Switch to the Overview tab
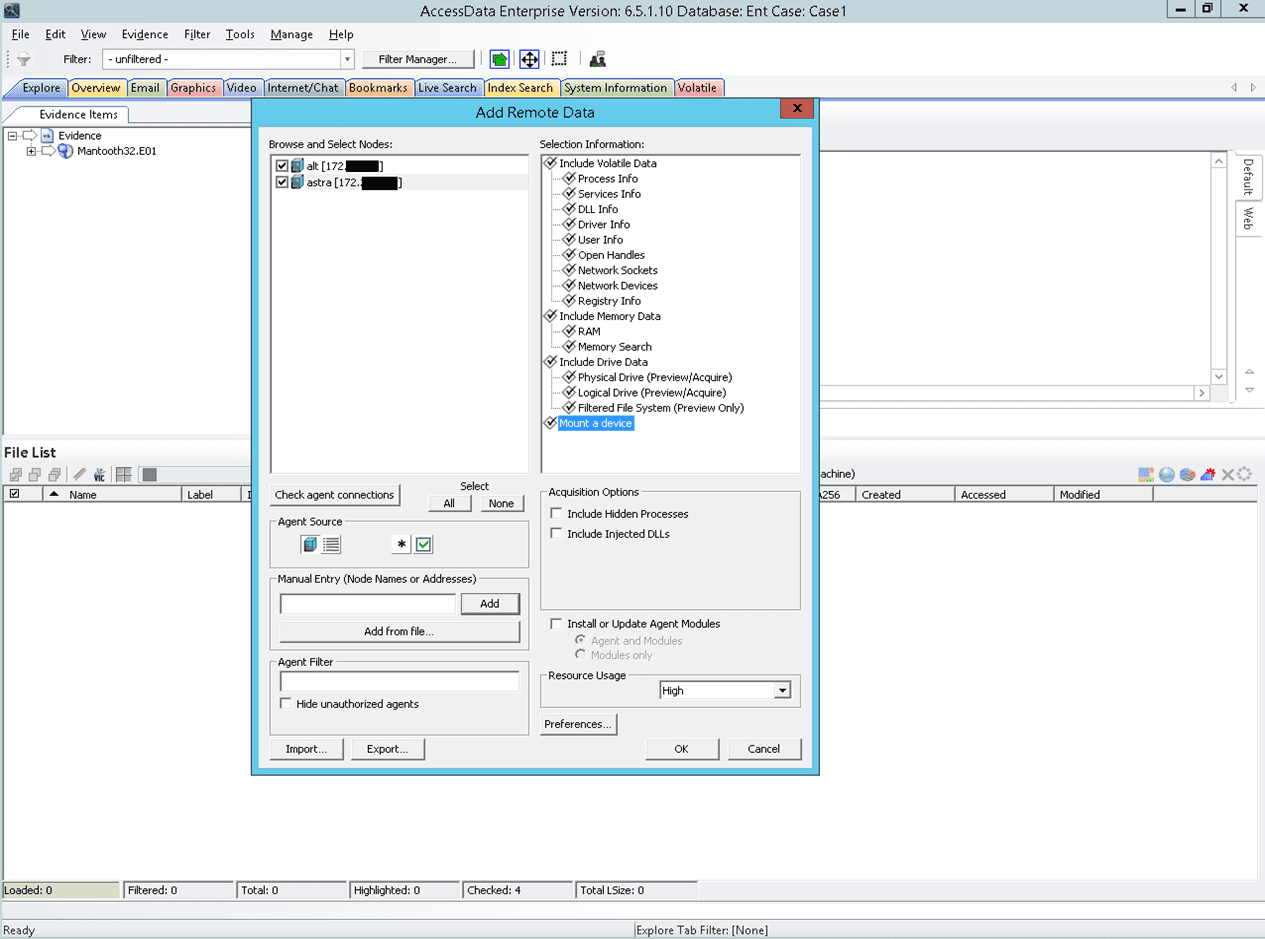The width and height of the screenshot is (1265, 939). (96, 88)
